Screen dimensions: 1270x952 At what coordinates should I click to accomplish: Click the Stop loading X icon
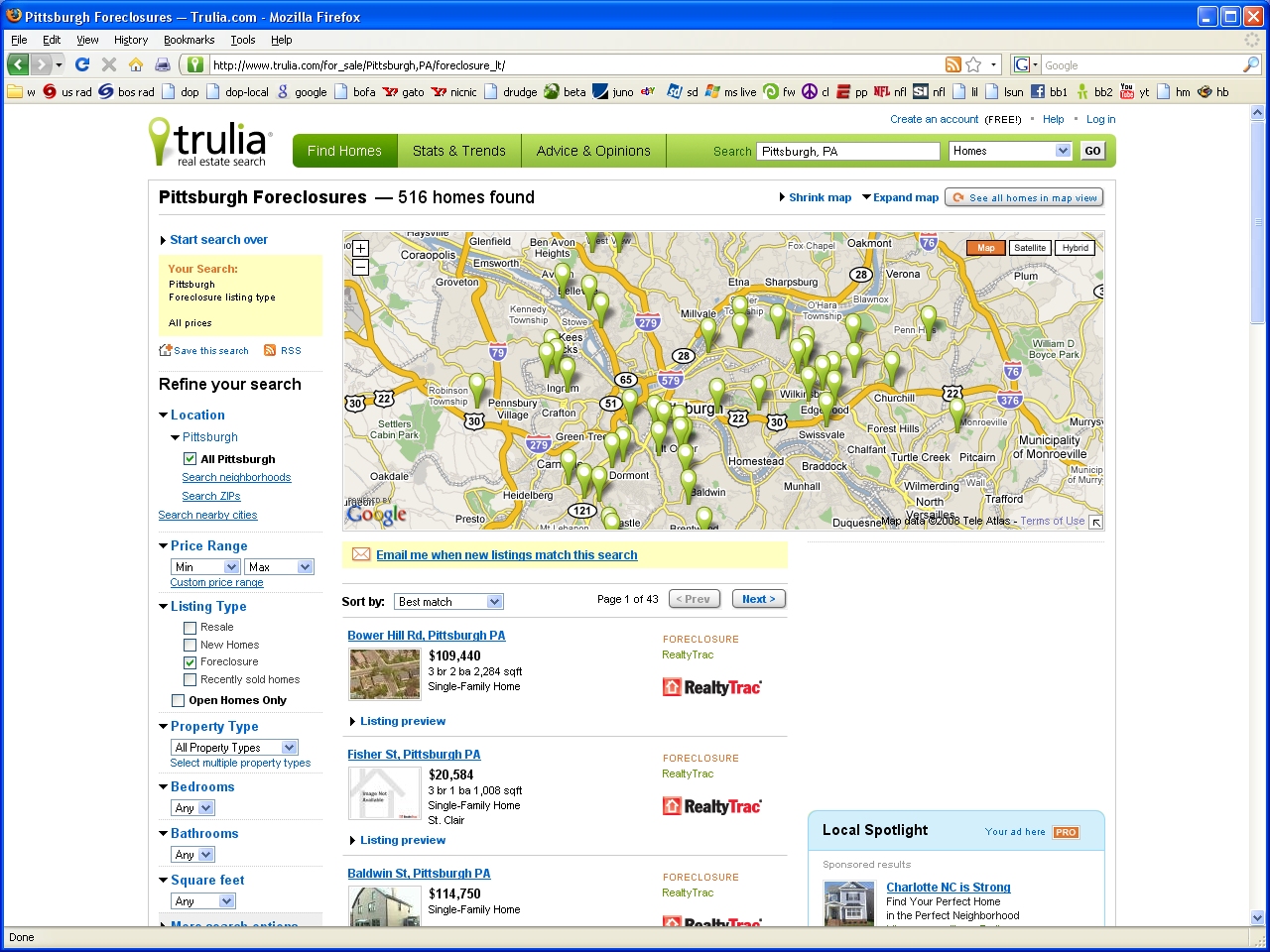tap(109, 64)
